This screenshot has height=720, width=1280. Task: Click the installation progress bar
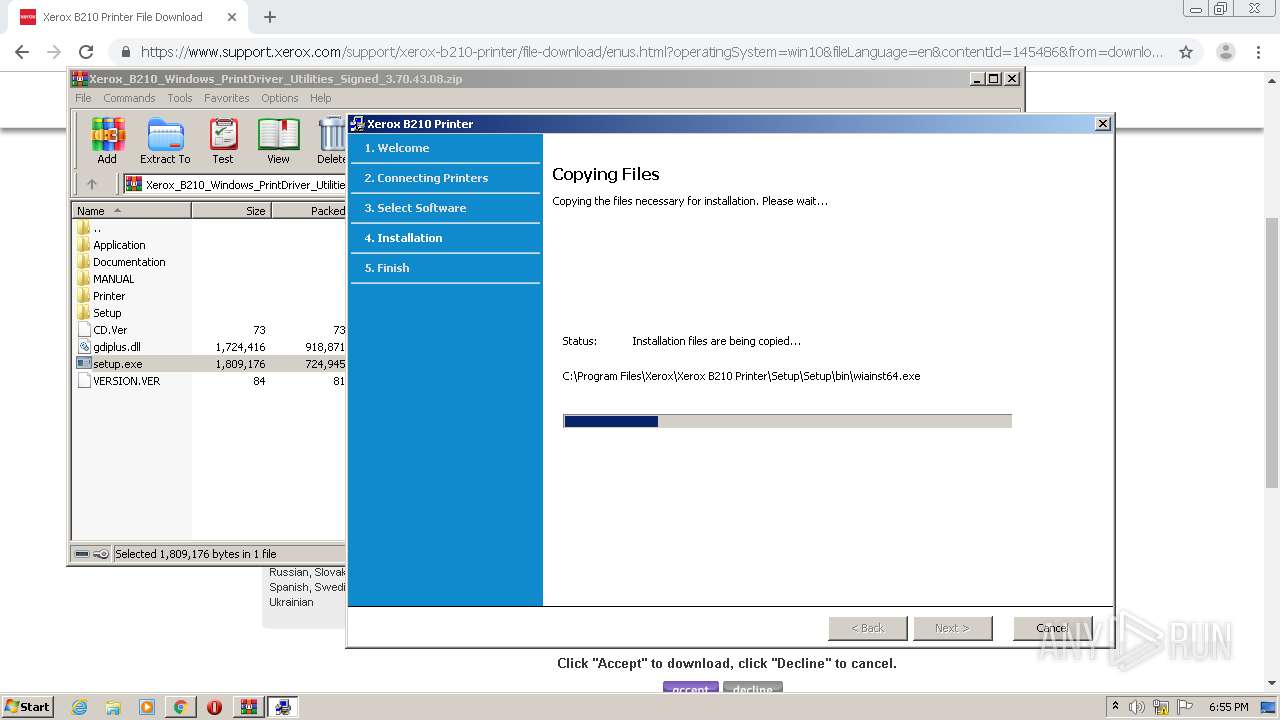[x=787, y=421]
